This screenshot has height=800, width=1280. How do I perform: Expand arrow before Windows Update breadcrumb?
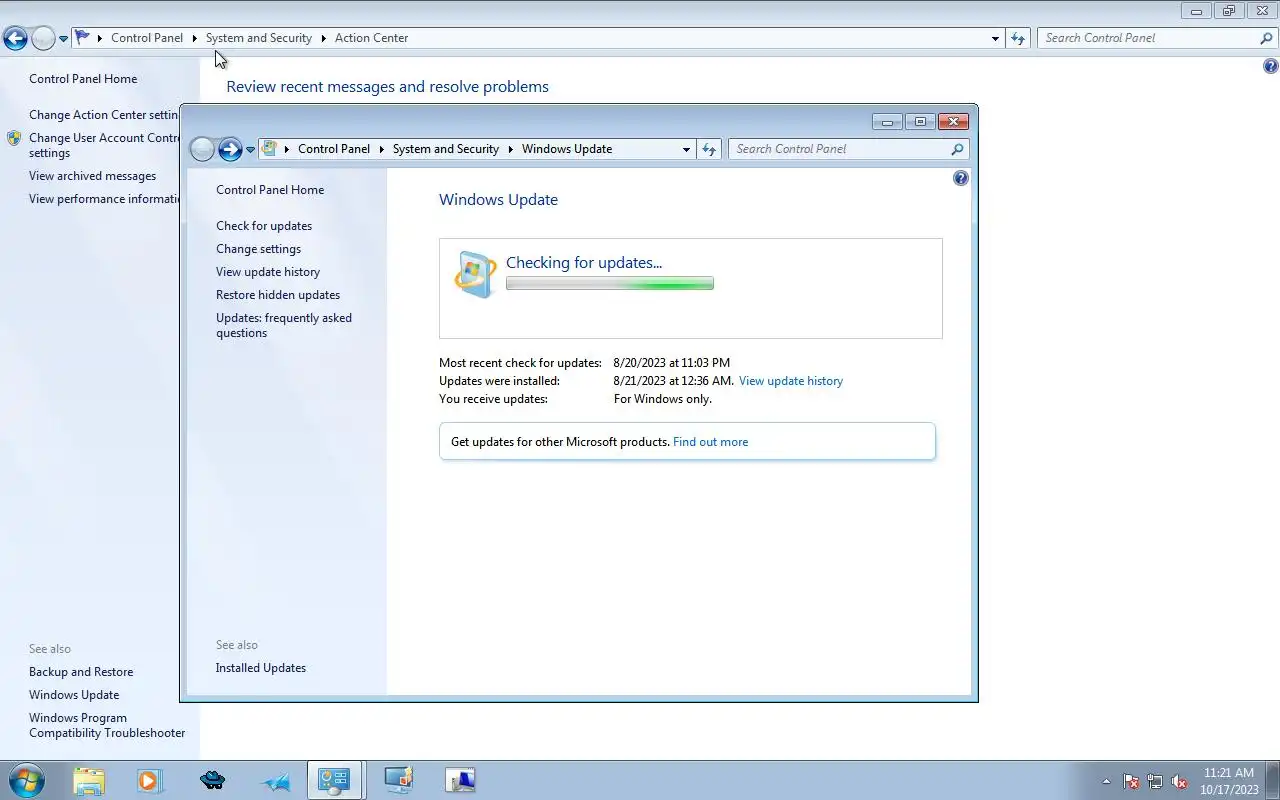[510, 149]
